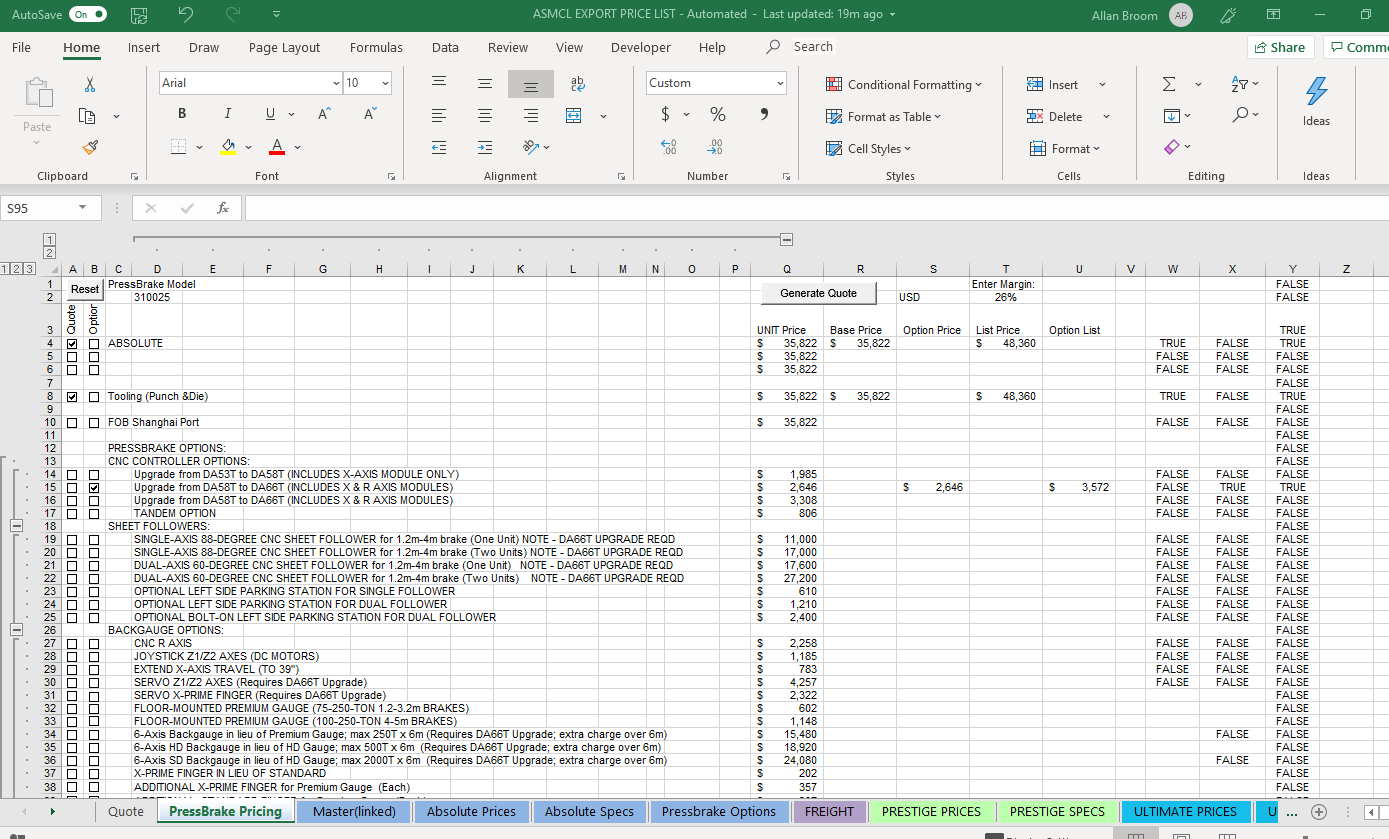The width and height of the screenshot is (1389, 839).
Task: Toggle Italic formatting
Action: (x=227, y=114)
